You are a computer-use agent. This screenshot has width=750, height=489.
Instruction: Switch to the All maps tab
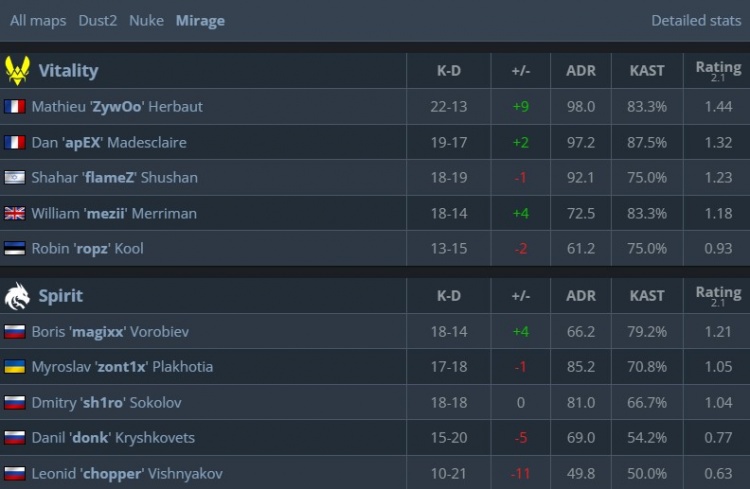[38, 20]
